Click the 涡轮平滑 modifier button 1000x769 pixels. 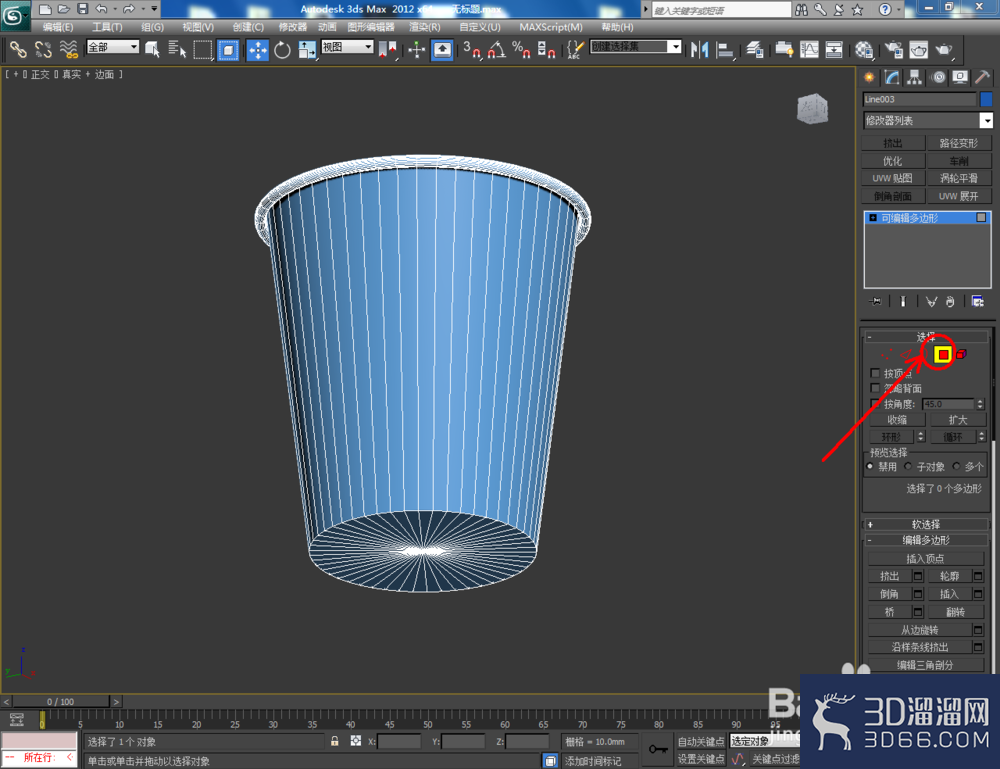click(x=959, y=178)
